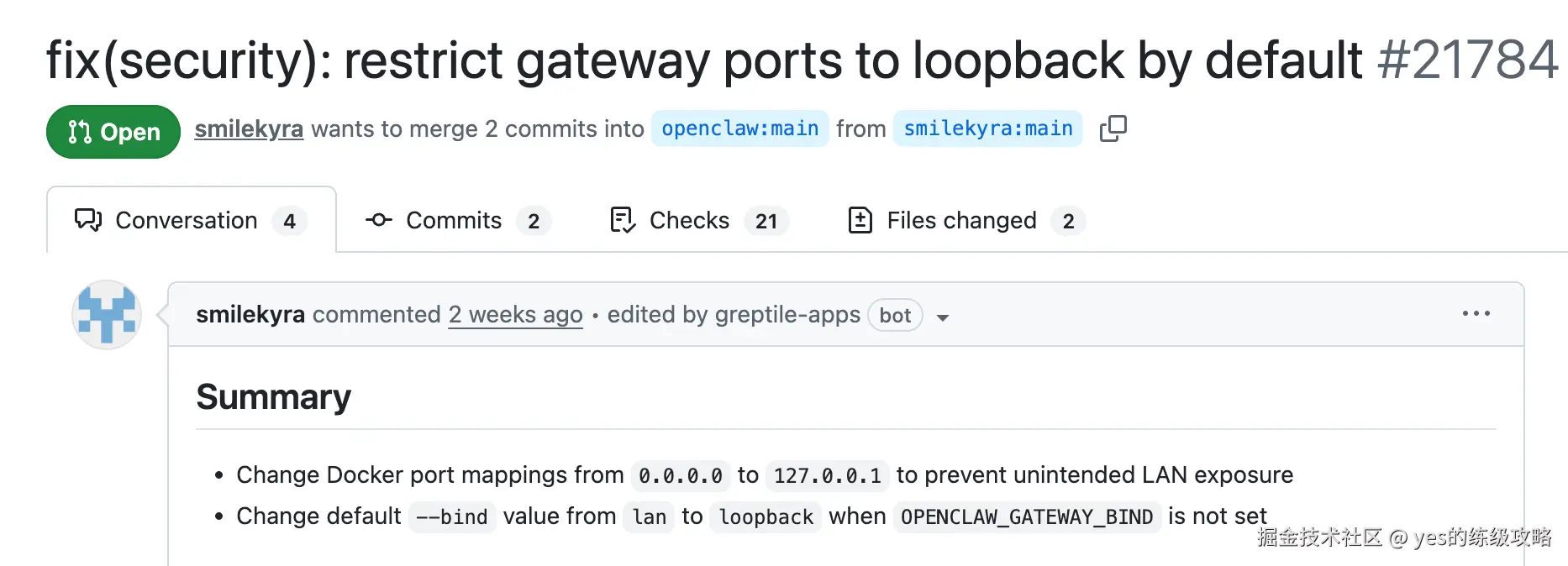Open the Checks tab

tap(689, 220)
